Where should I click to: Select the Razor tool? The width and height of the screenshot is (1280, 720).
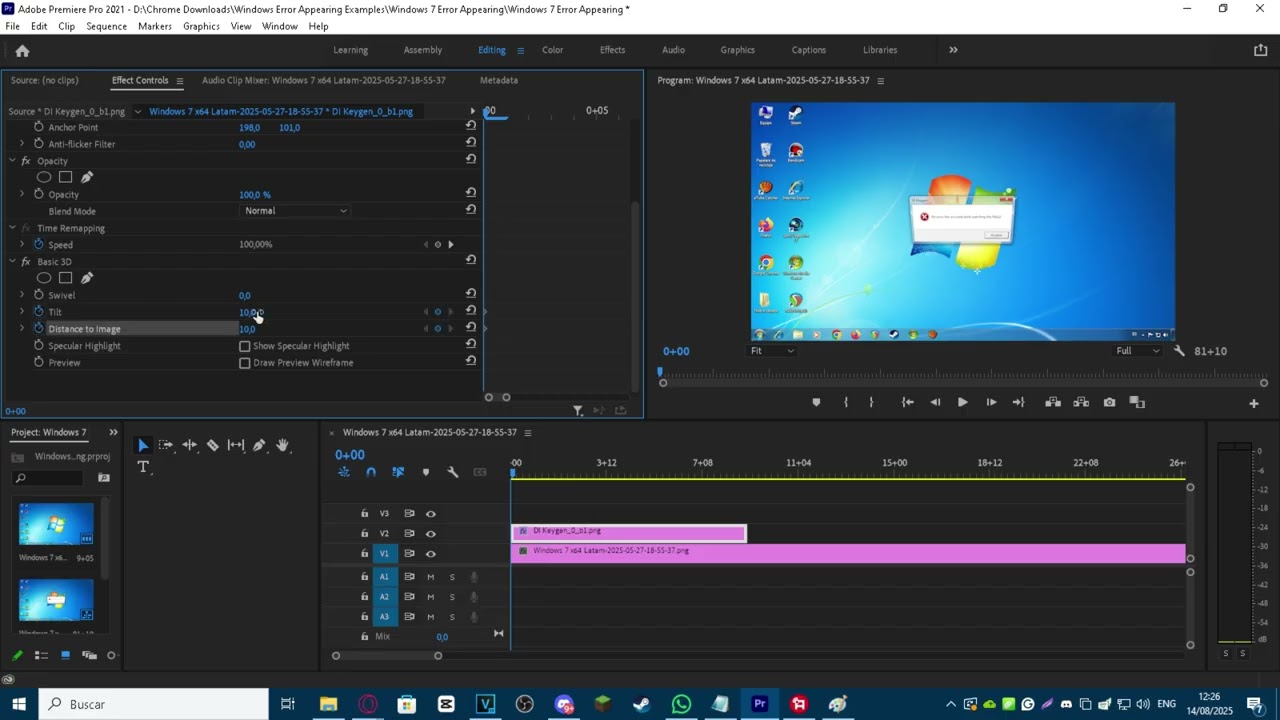[x=212, y=445]
